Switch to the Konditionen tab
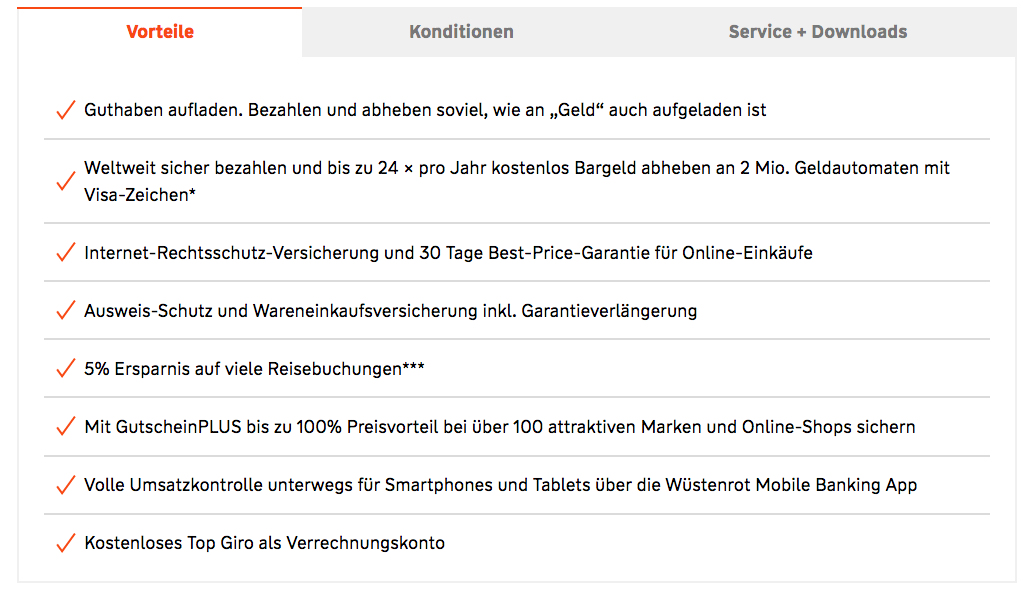This screenshot has width=1028, height=593. click(x=462, y=31)
